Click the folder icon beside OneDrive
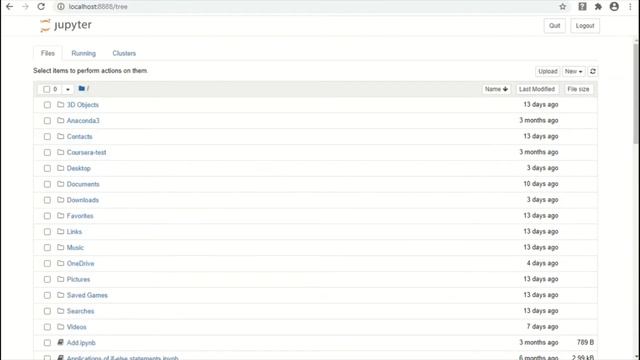The height and width of the screenshot is (360, 640). 60,263
